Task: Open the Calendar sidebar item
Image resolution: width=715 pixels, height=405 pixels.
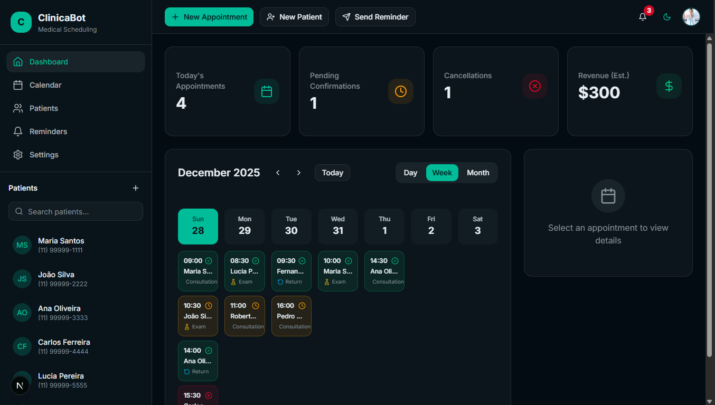Action: click(x=45, y=85)
